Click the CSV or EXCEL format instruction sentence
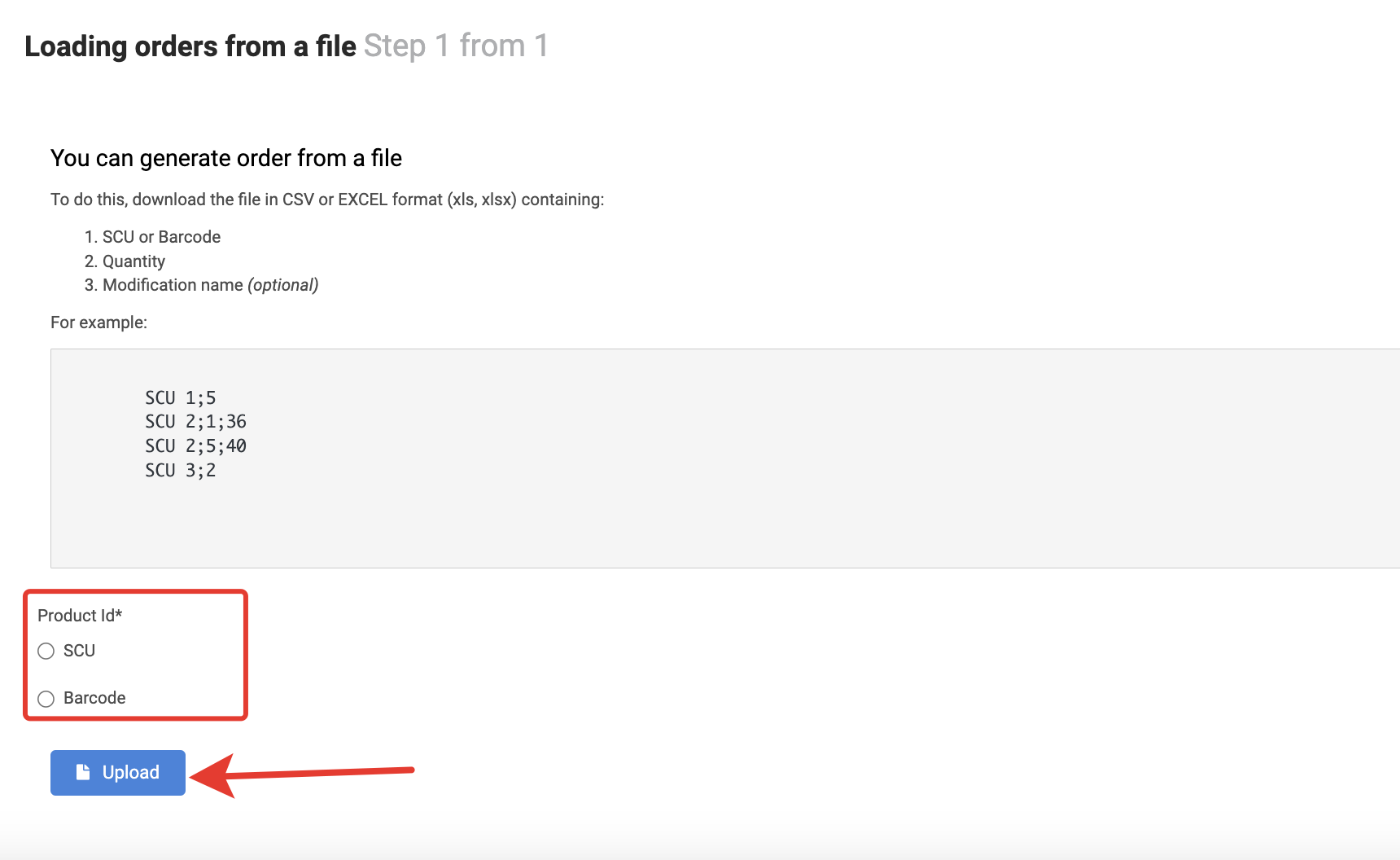1400x860 pixels. coord(327,200)
